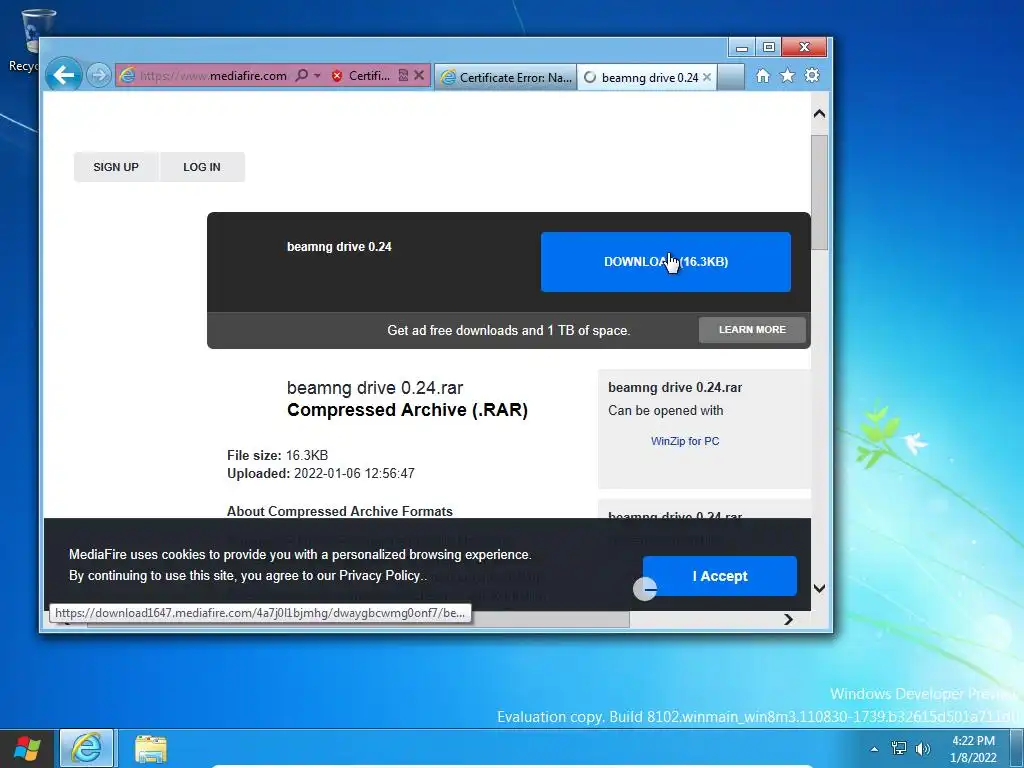Open the taskbar clock and date
Viewport: 1024px width, 768px height.
coord(973,749)
